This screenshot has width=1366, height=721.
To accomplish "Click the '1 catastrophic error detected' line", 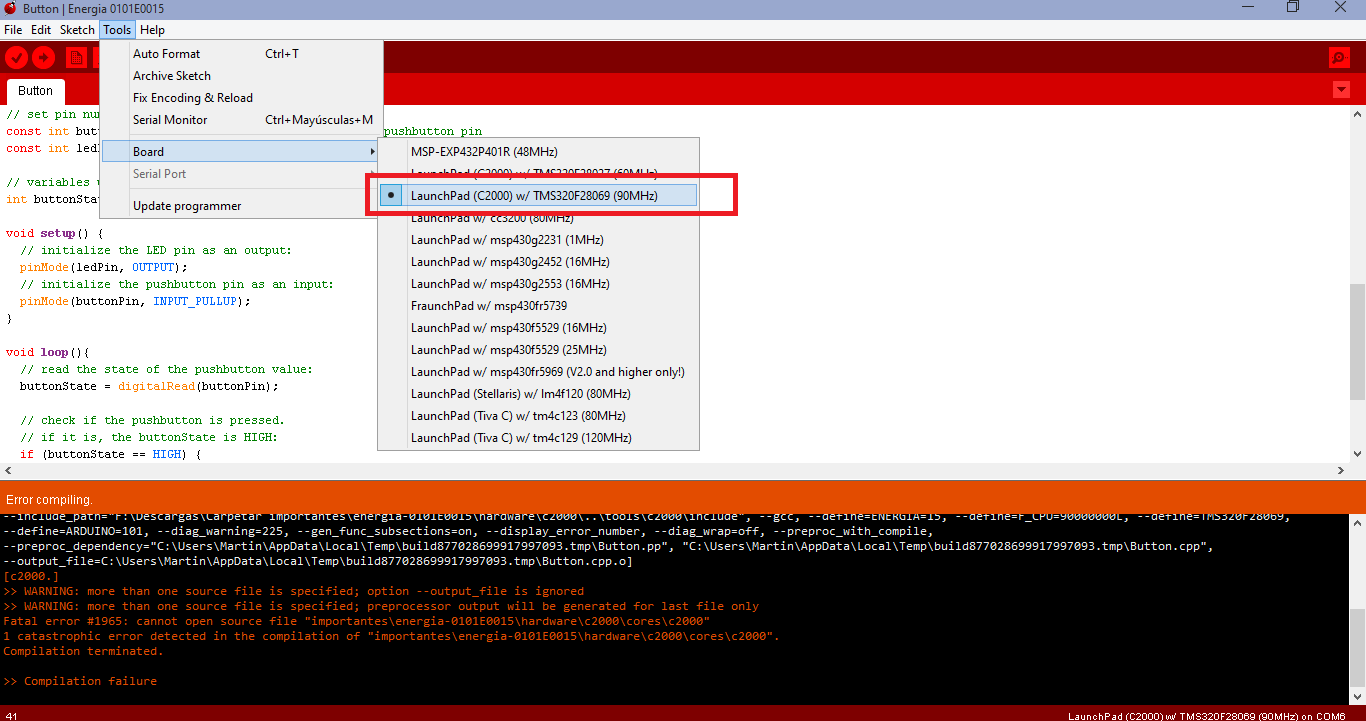I will pos(391,636).
